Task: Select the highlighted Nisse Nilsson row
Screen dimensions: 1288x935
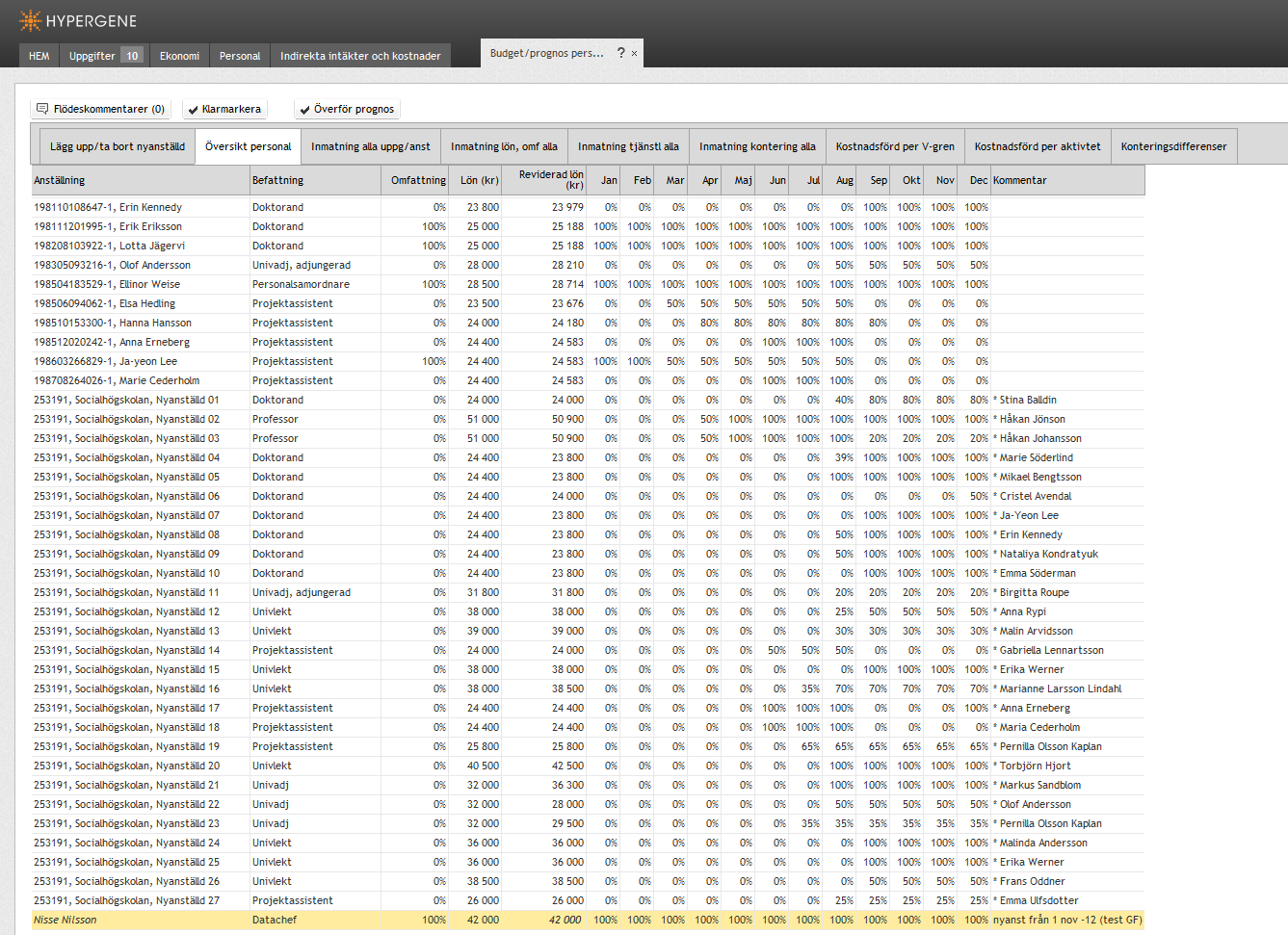Action: (588, 920)
